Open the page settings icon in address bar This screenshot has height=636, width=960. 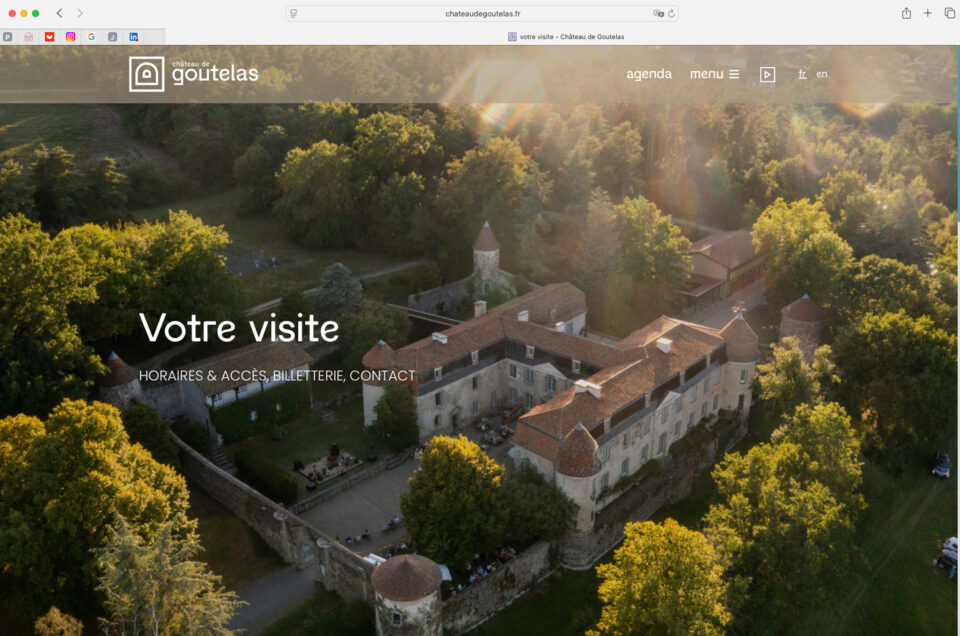coord(293,13)
